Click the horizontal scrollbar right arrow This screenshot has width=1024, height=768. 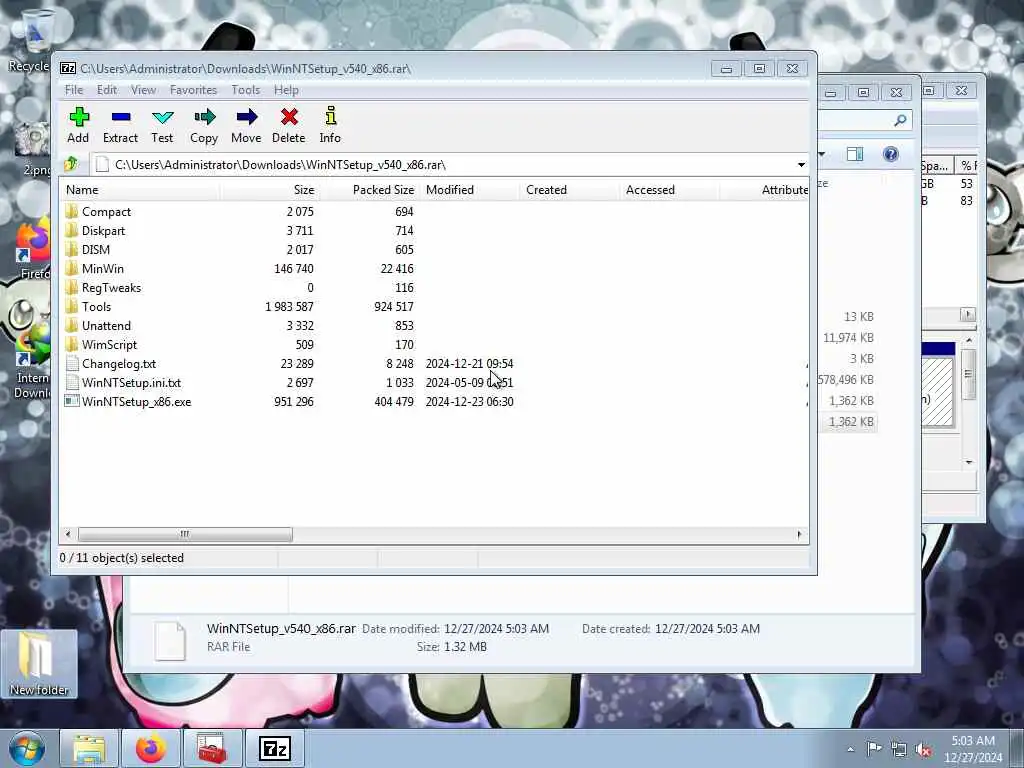[799, 534]
